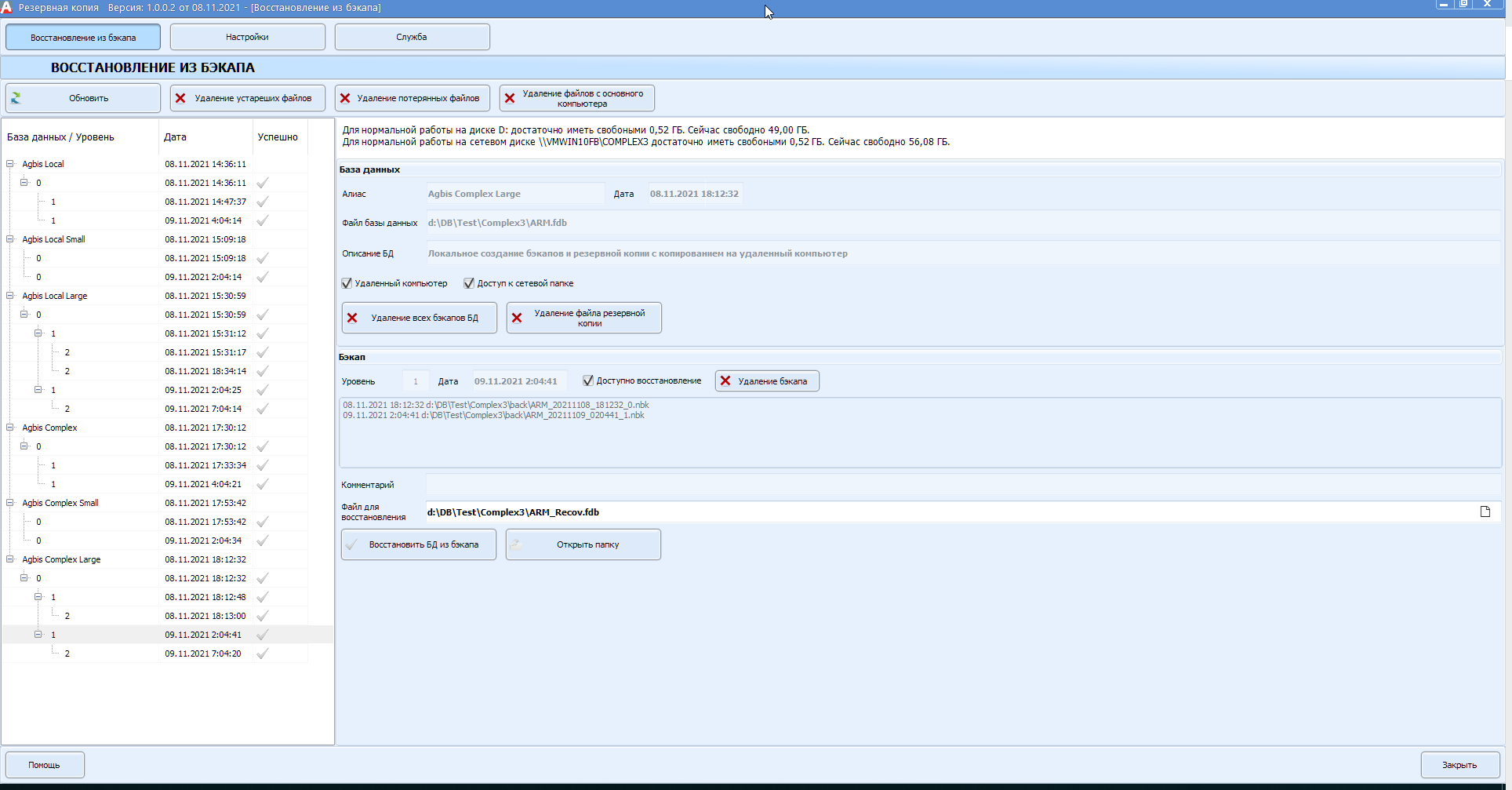Screen dimensions: 1512x790
Task: Collapse the Agbis Complex Large node
Action: coord(10,559)
